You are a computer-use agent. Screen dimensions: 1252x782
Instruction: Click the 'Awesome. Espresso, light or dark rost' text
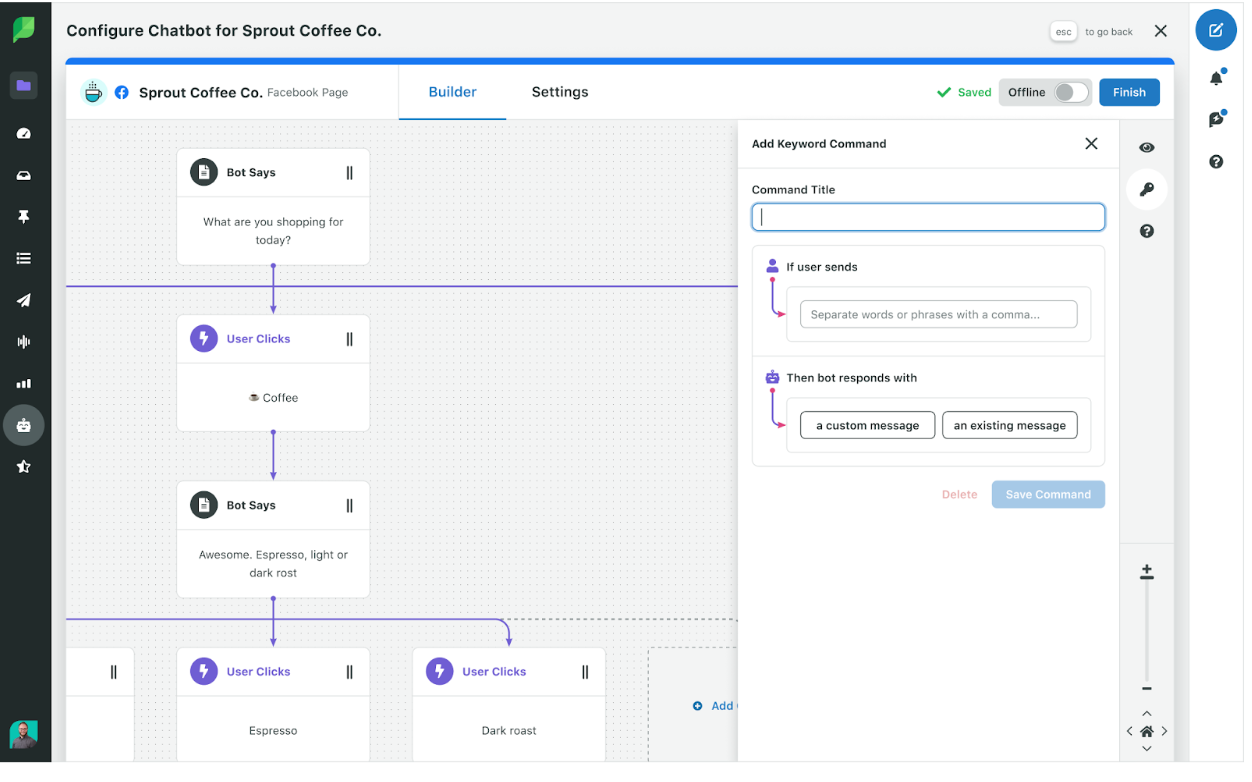[273, 564]
